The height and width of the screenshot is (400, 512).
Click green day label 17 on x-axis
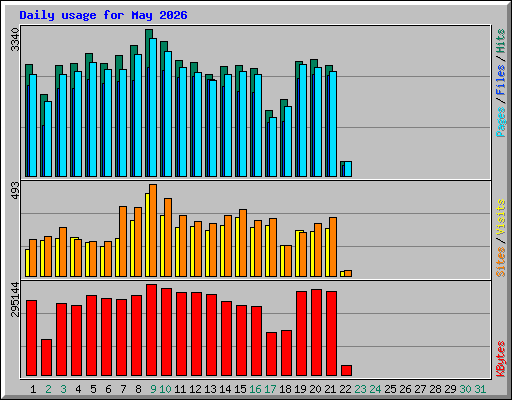pyautogui.click(x=270, y=389)
